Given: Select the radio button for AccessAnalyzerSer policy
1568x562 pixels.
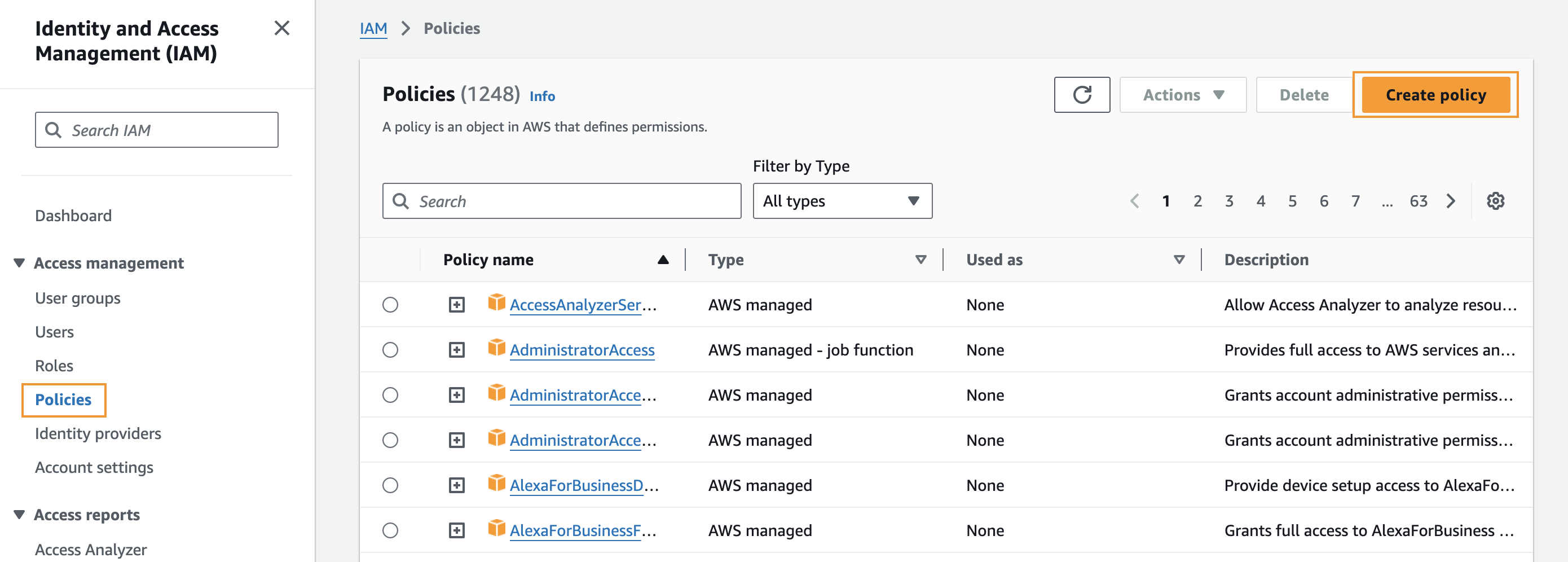Looking at the screenshot, I should click(390, 305).
